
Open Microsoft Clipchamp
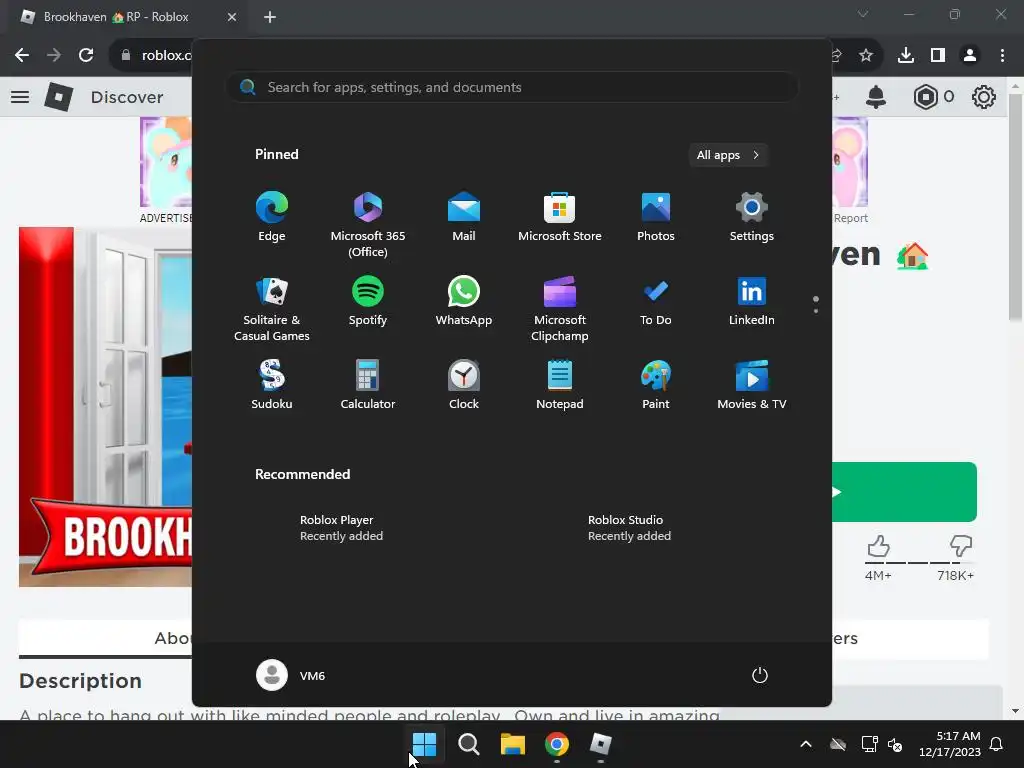(560, 309)
